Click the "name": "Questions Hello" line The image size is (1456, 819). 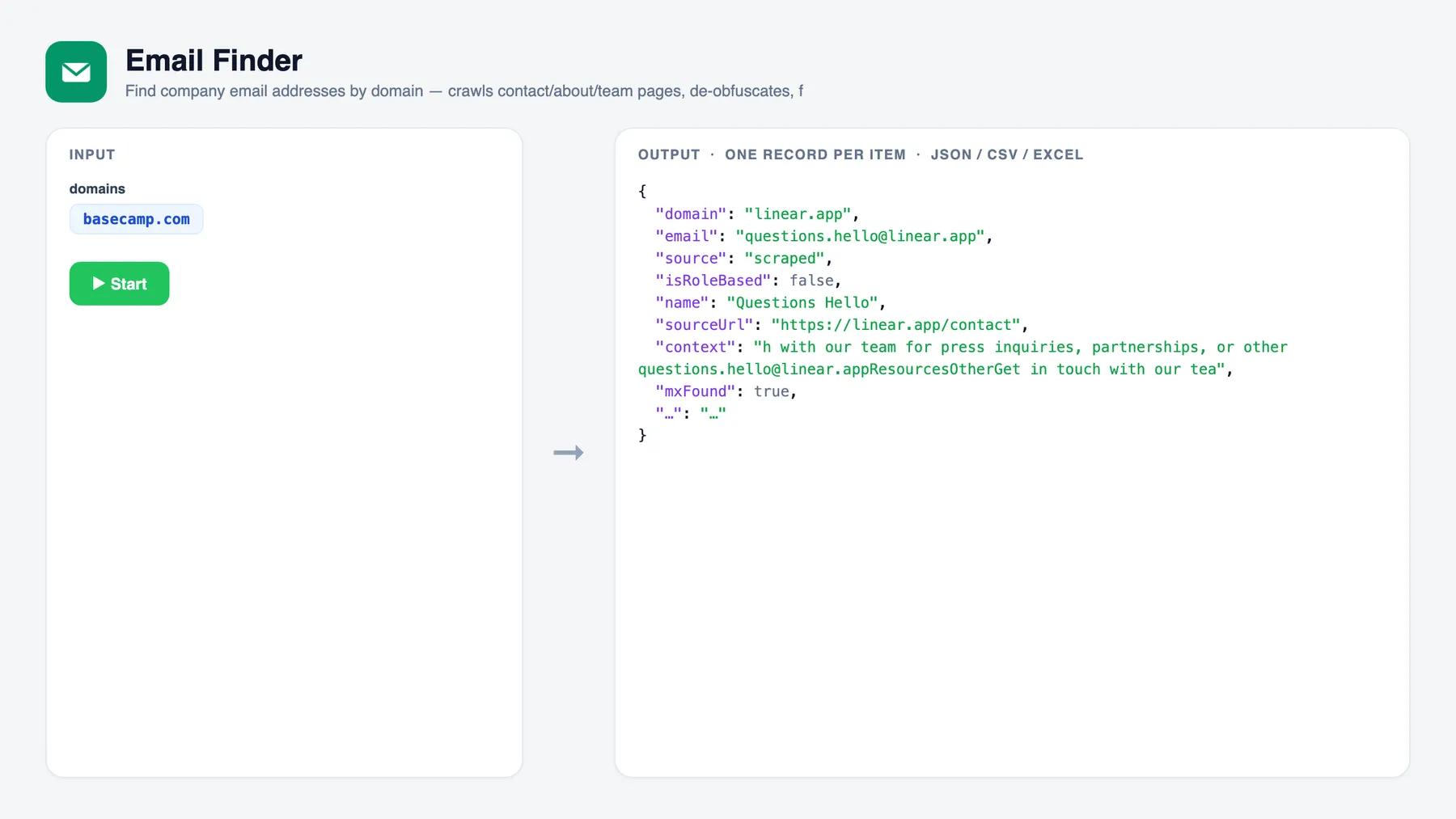[770, 302]
